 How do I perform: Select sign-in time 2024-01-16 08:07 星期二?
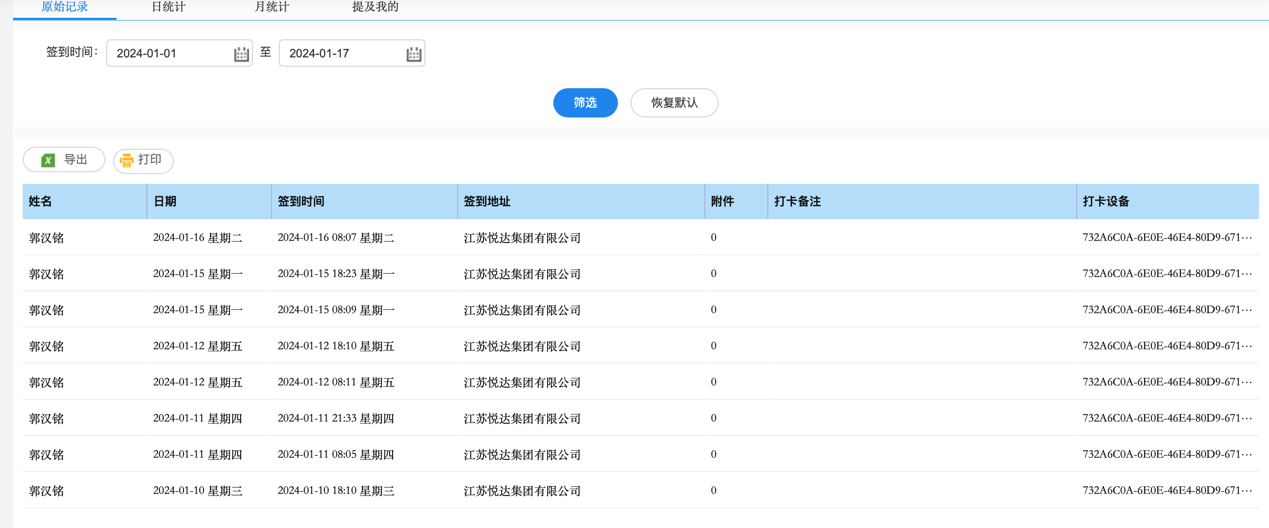click(x=336, y=238)
